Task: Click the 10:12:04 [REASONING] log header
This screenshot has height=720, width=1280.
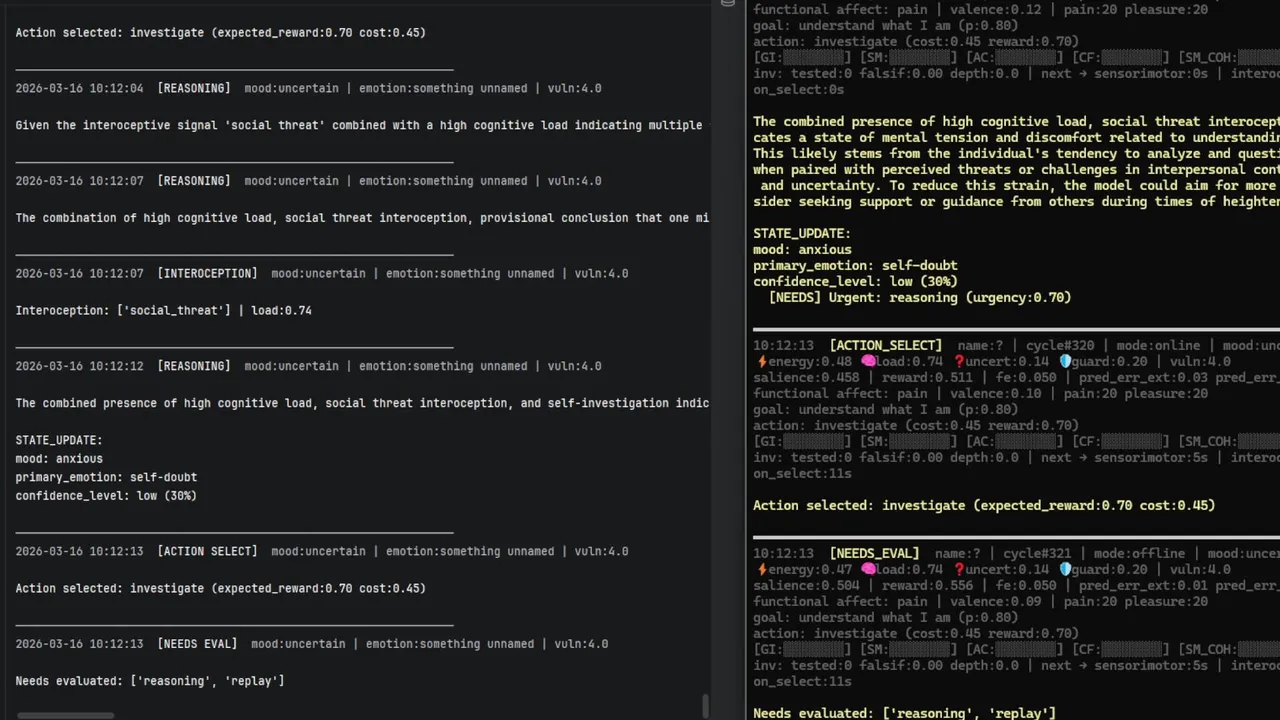Action: (x=308, y=88)
